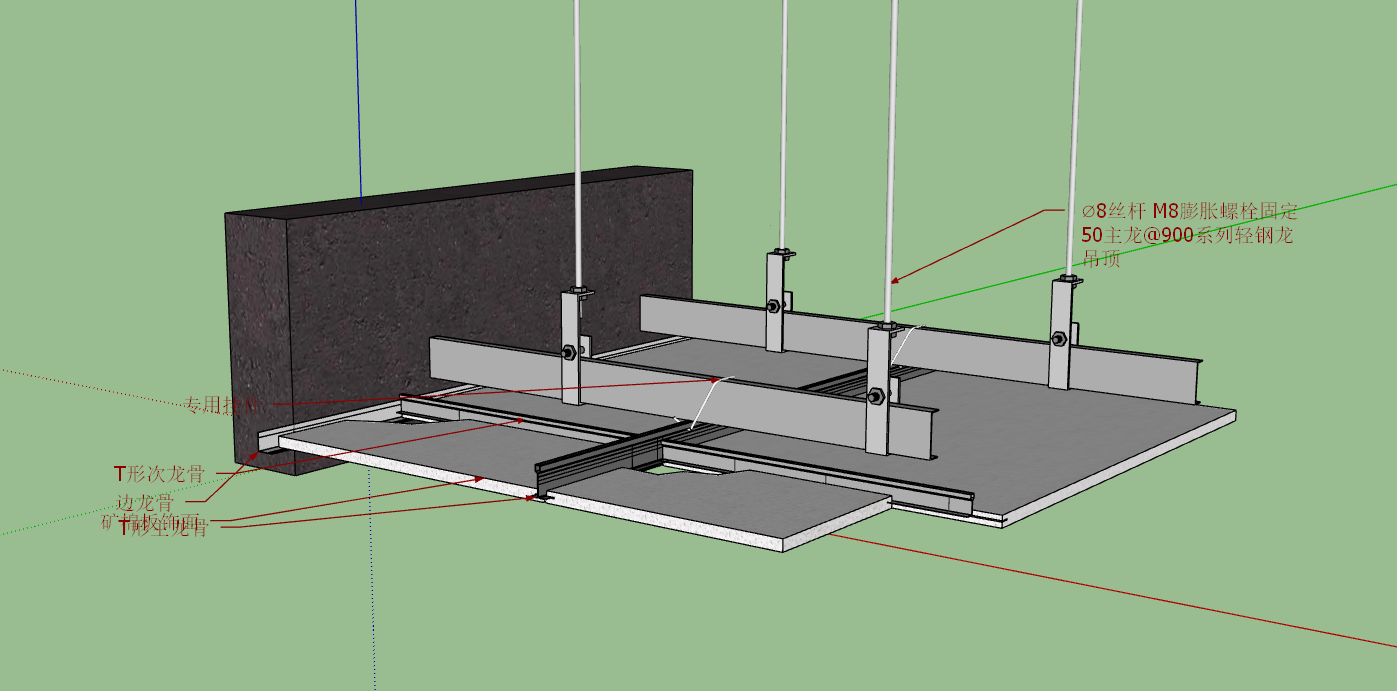Image resolution: width=1397 pixels, height=691 pixels.
Task: Click the rightmost threaded hanger rod
Action: pyautogui.click(x=1079, y=138)
